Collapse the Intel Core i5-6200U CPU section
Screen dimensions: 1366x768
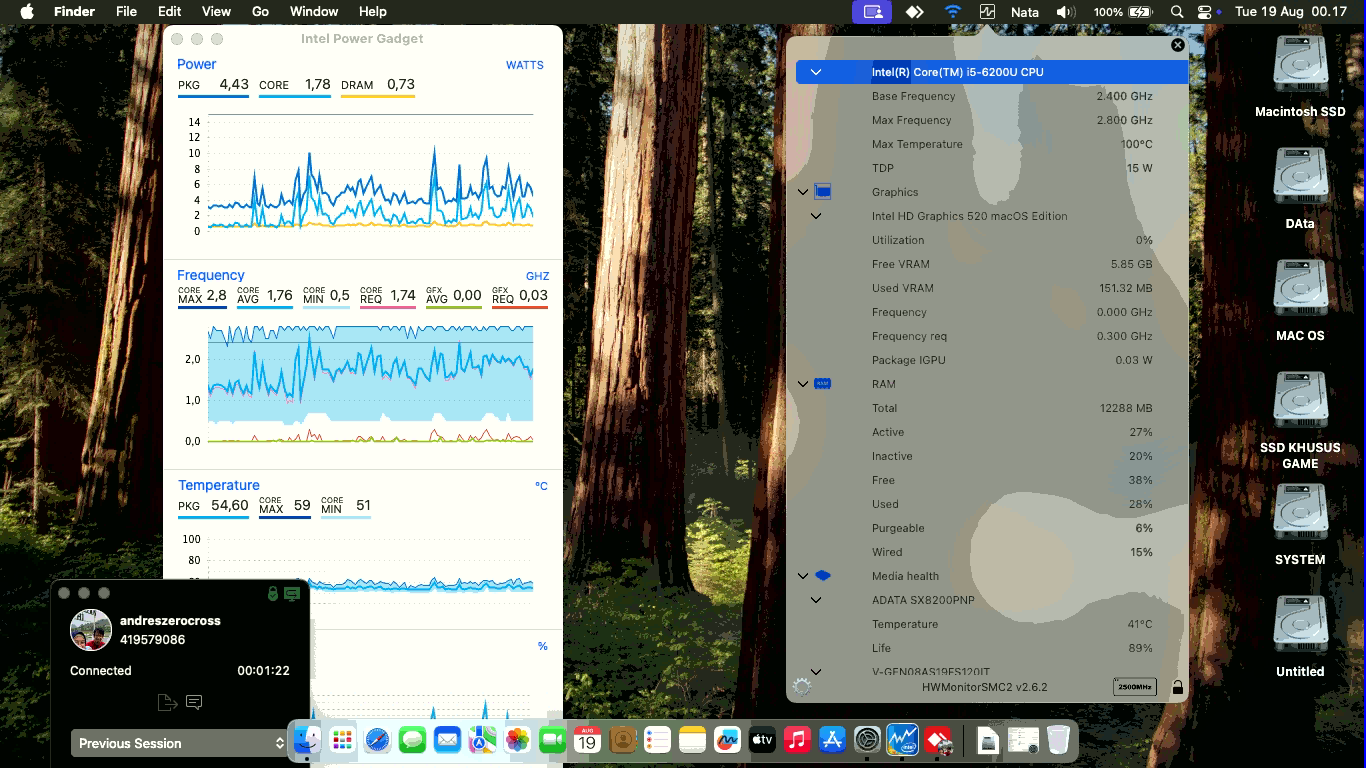(x=816, y=71)
